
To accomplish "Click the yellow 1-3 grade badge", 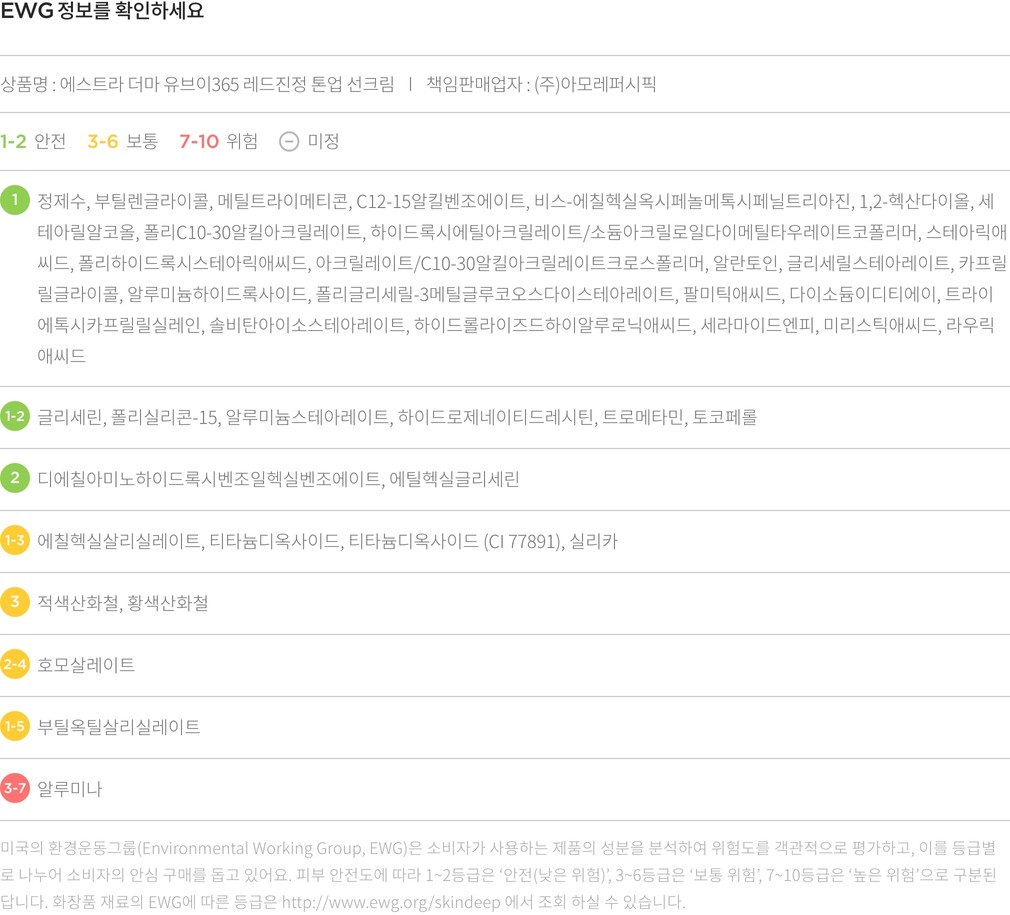I will click(x=15, y=541).
